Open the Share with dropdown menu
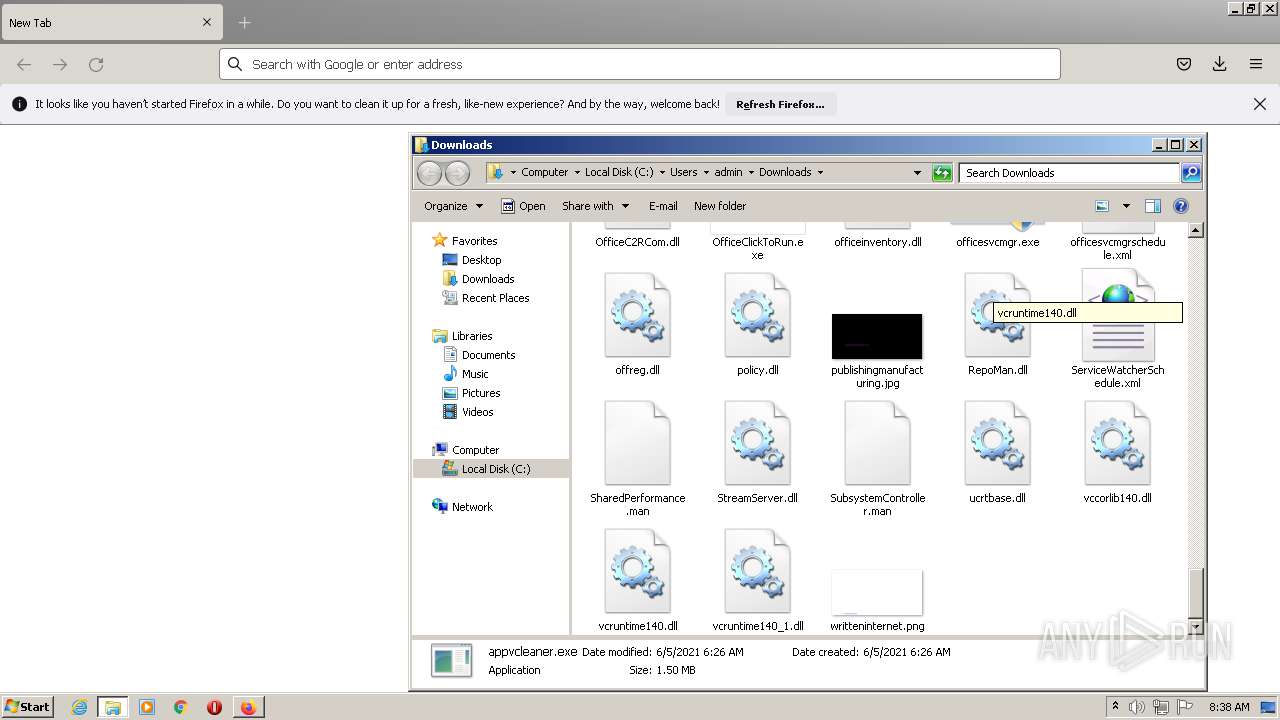Screen dimensions: 1280x720 [595, 206]
